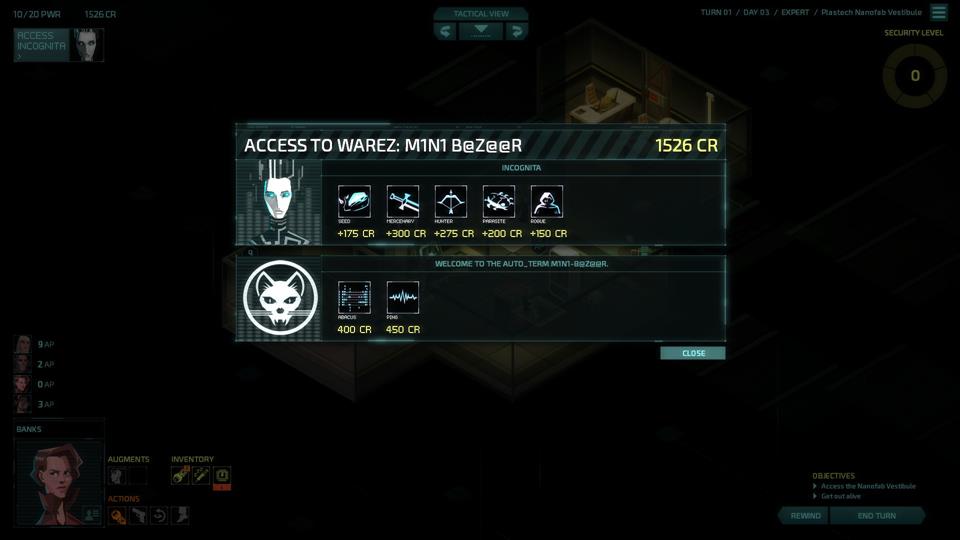Select the agent with 9 AP

(35, 344)
